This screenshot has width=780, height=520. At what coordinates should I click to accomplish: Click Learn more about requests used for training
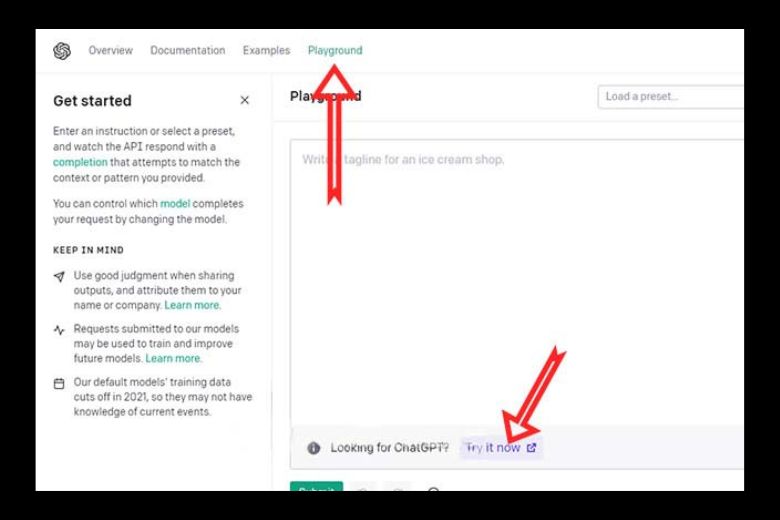click(x=173, y=358)
